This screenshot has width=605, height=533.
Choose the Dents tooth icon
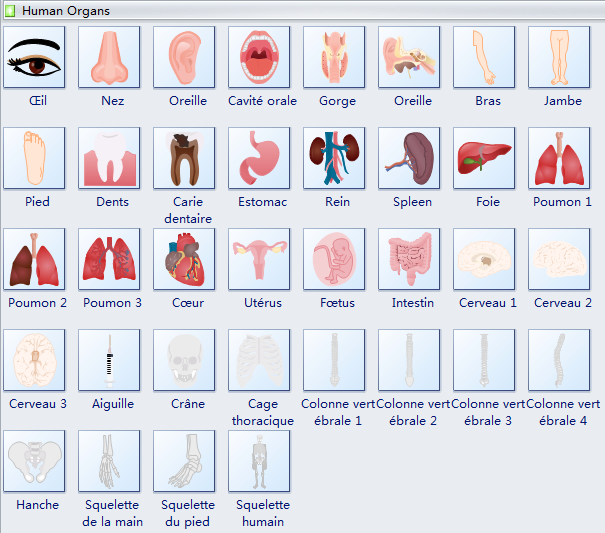[x=109, y=158]
